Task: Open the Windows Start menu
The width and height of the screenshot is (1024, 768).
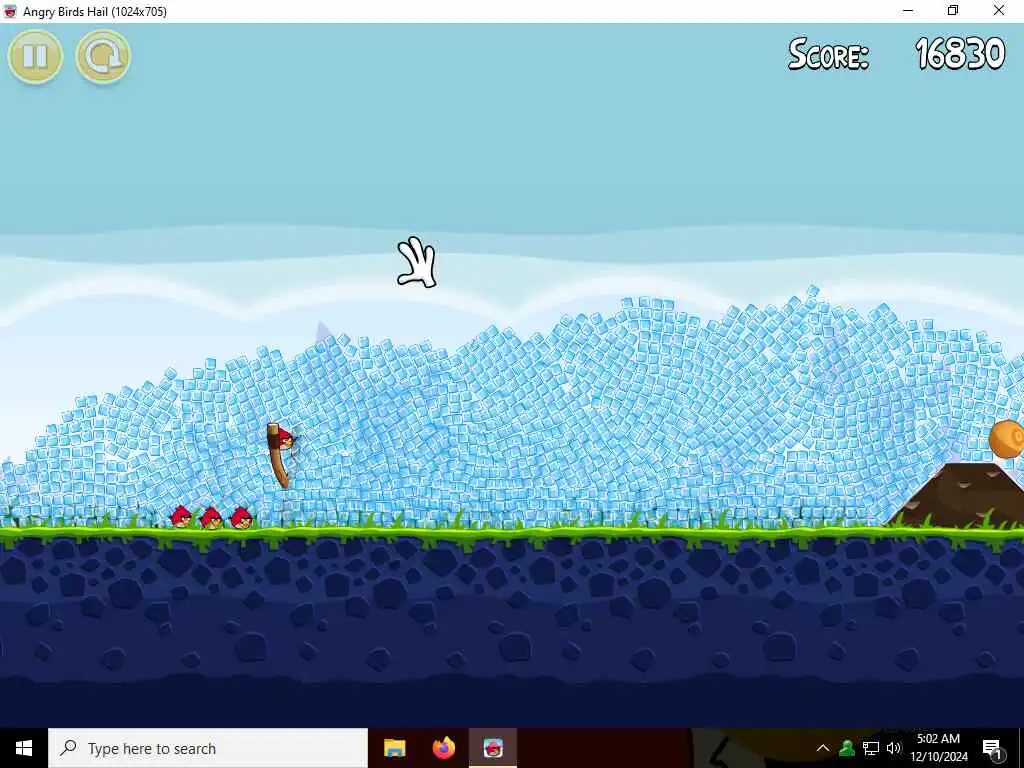Action: (x=24, y=748)
